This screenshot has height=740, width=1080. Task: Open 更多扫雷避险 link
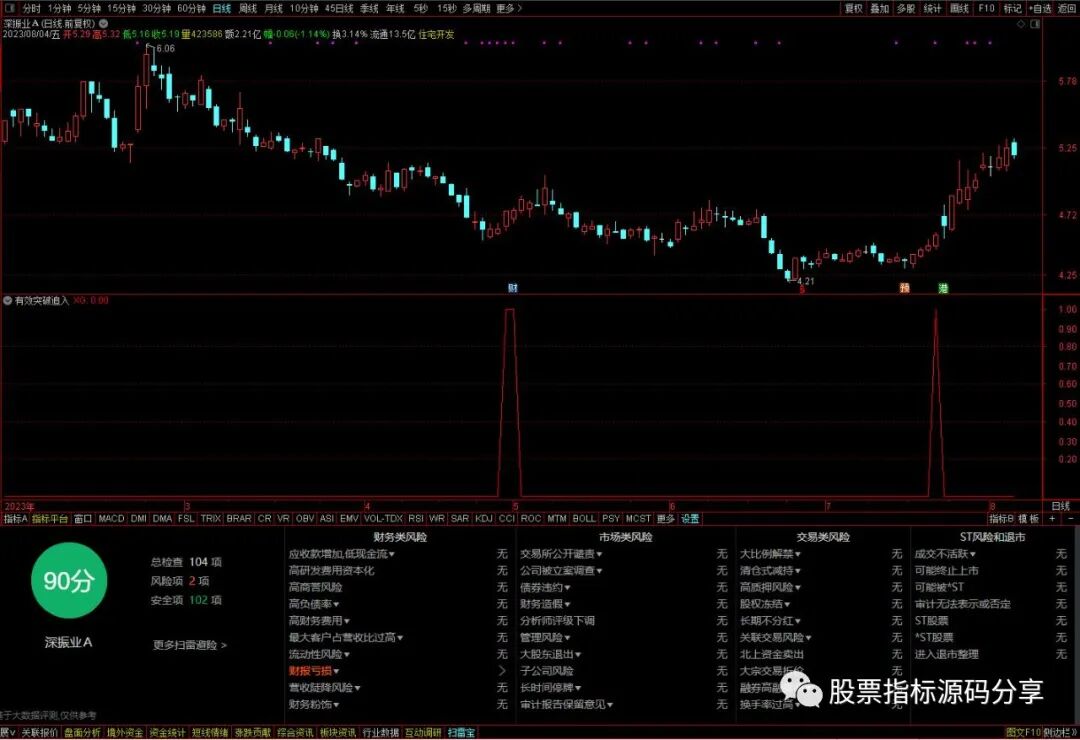[x=189, y=645]
